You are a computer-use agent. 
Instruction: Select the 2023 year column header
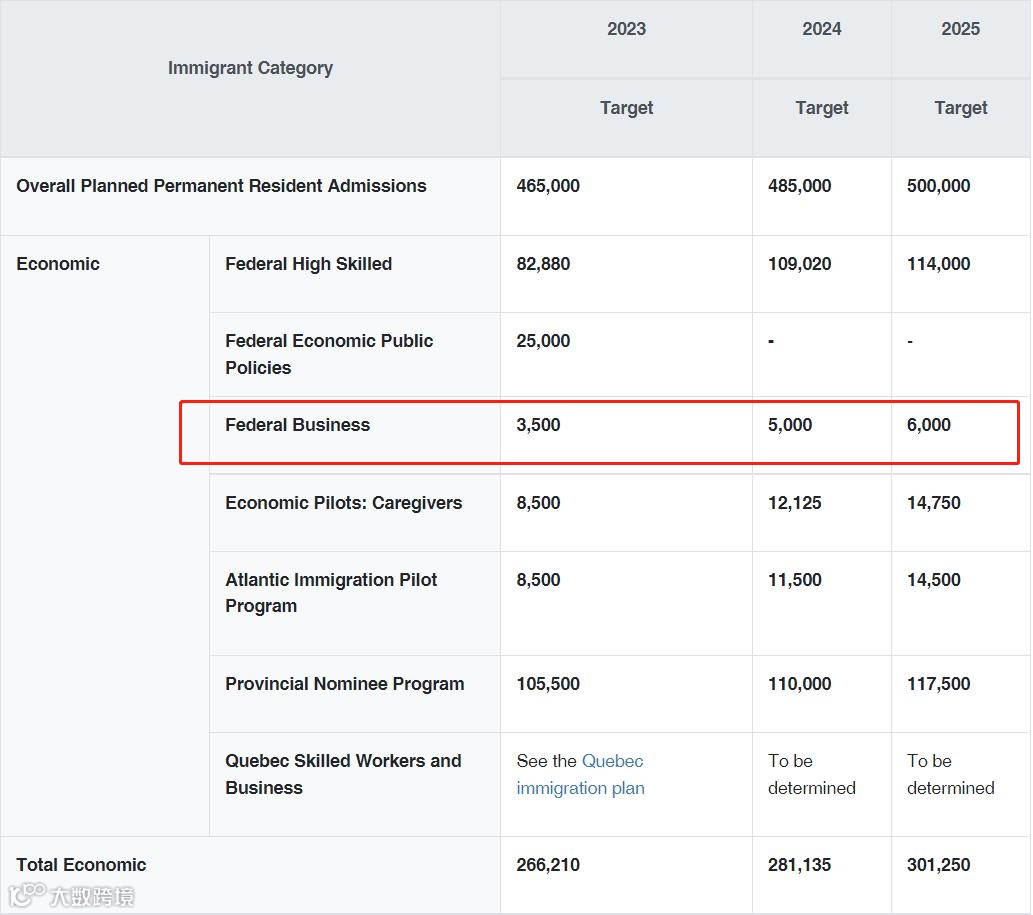coord(626,29)
